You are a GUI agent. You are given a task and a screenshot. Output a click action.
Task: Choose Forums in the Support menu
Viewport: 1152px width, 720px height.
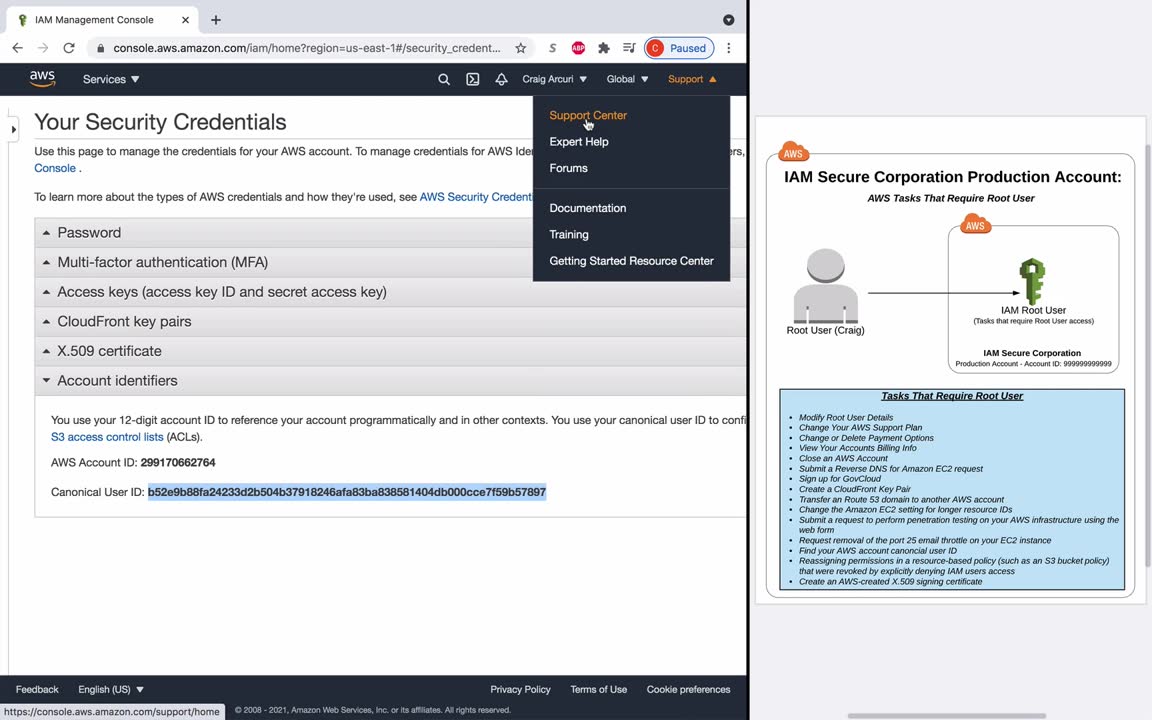pos(569,168)
